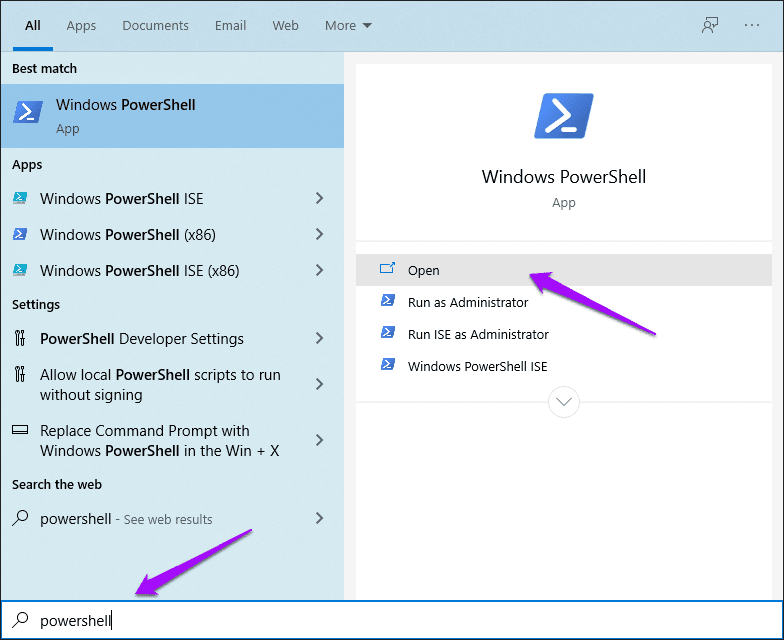Expand Windows PowerShell ISE result arrow
This screenshot has width=784, height=640.
click(x=320, y=199)
